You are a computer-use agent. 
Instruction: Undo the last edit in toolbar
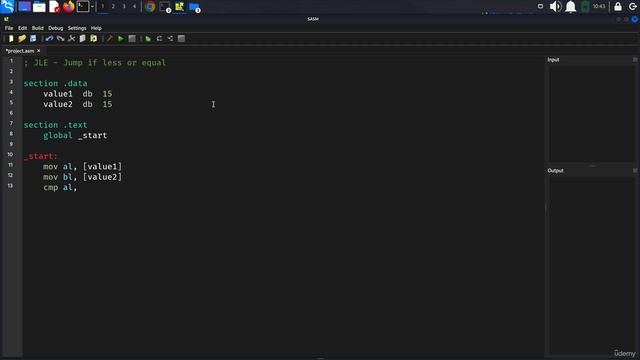click(x=49, y=38)
